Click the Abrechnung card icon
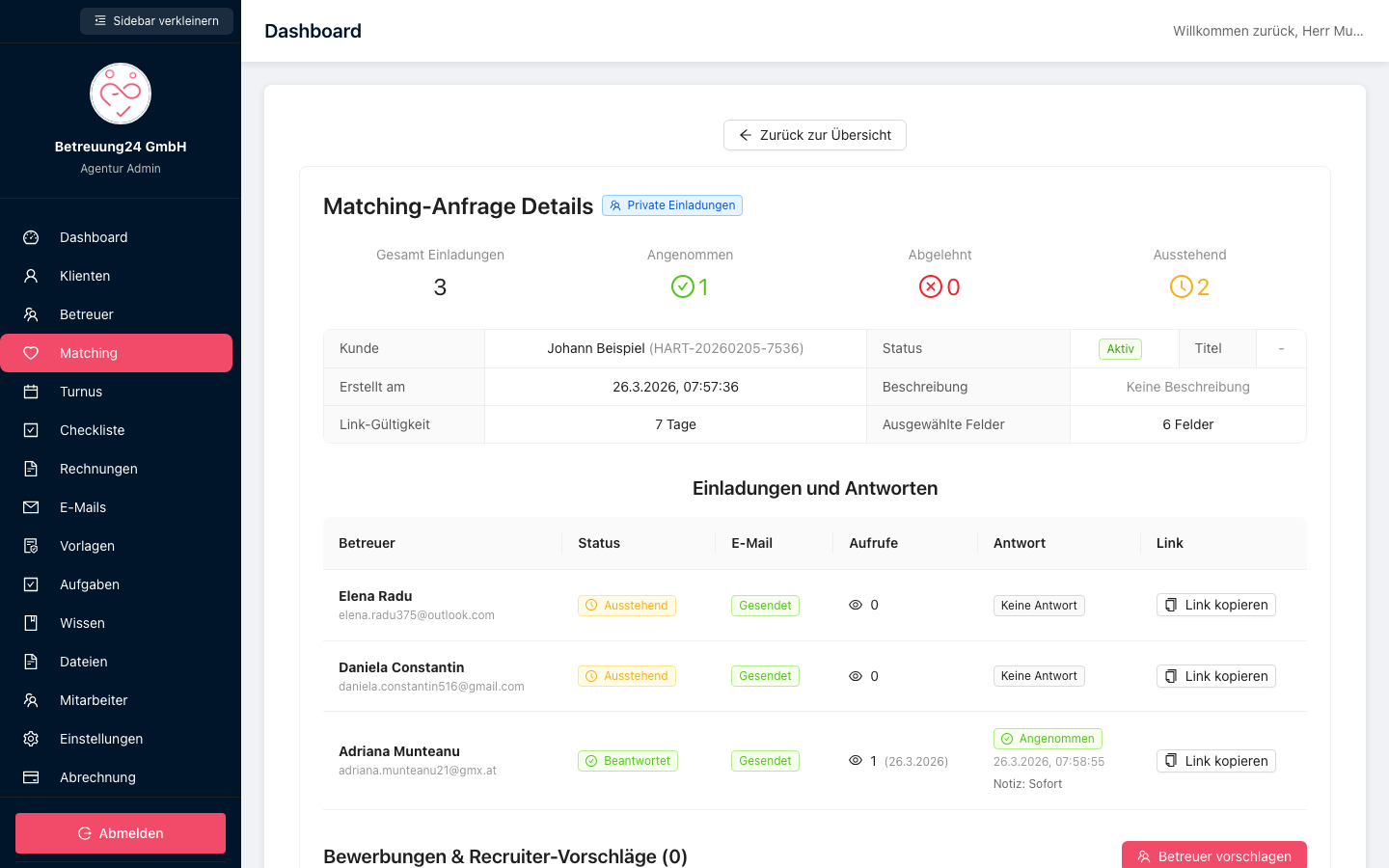This screenshot has width=1389, height=868. click(x=31, y=777)
